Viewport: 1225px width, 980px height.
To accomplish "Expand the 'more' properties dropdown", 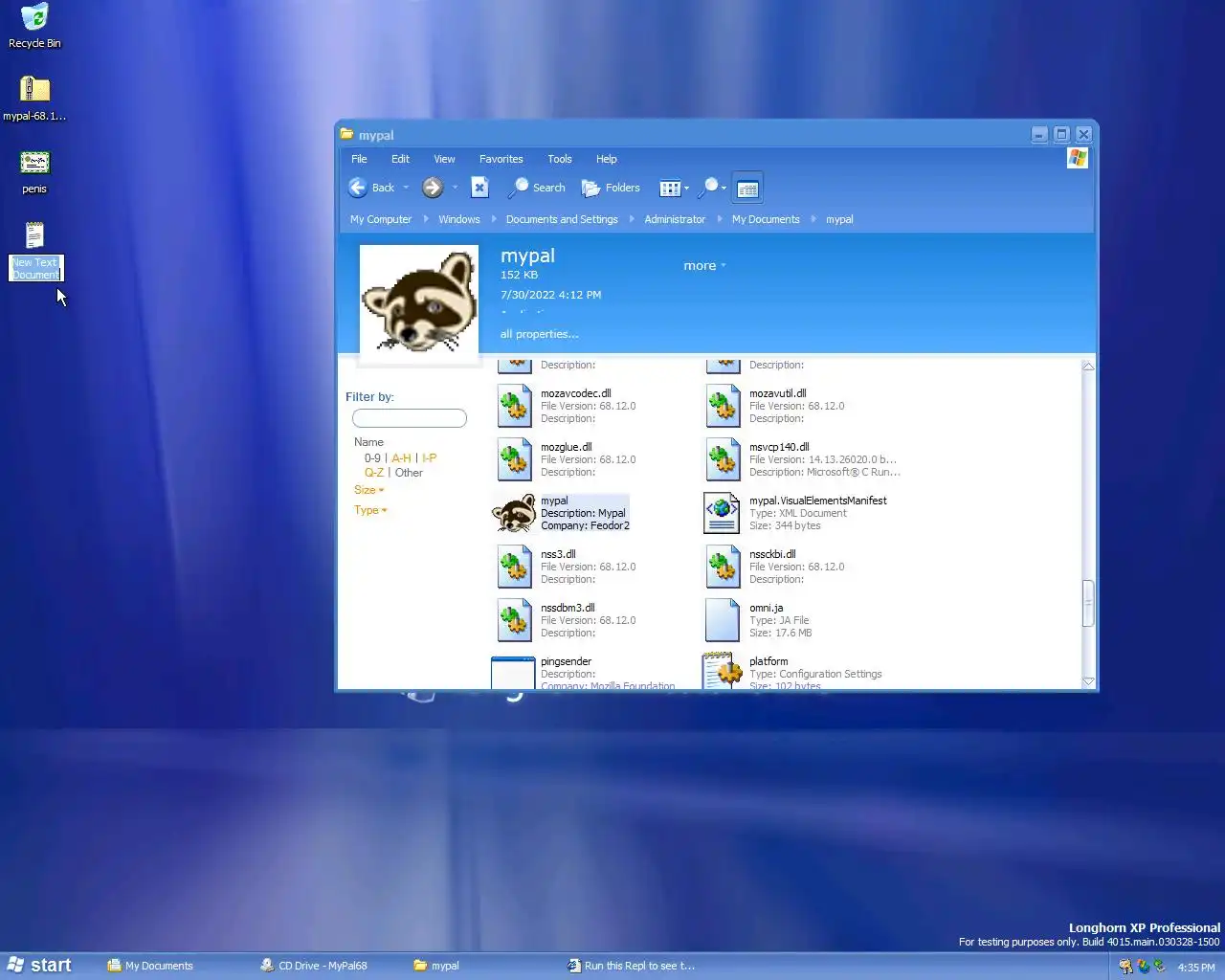I will 704,266.
